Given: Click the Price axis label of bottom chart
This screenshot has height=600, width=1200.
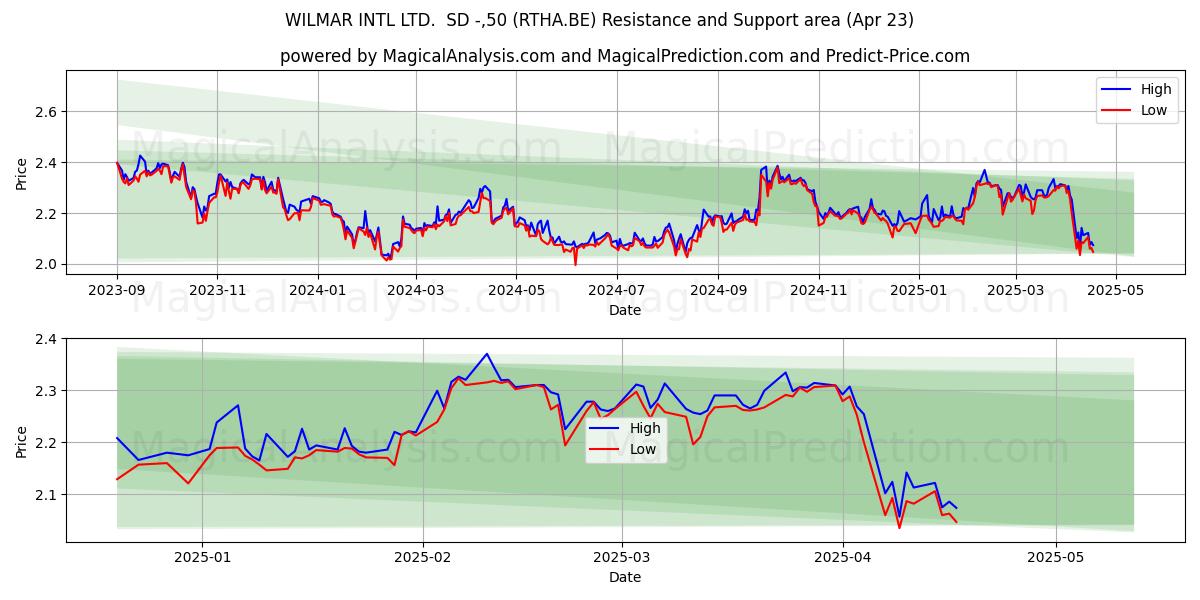Looking at the screenshot, I should 22,441.
